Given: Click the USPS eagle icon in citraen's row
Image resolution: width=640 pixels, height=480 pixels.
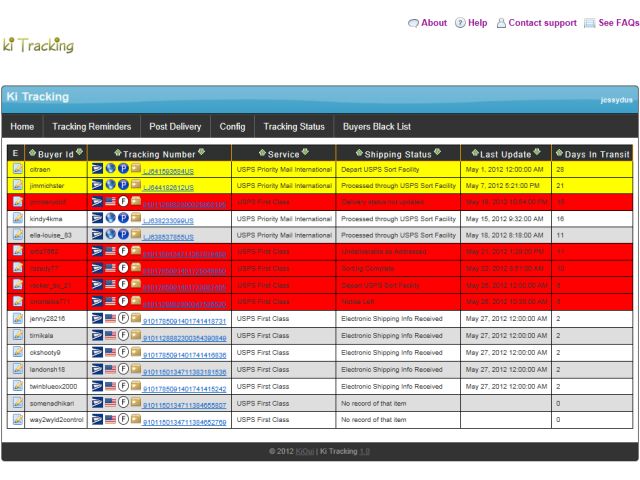Looking at the screenshot, I should pos(97,168).
